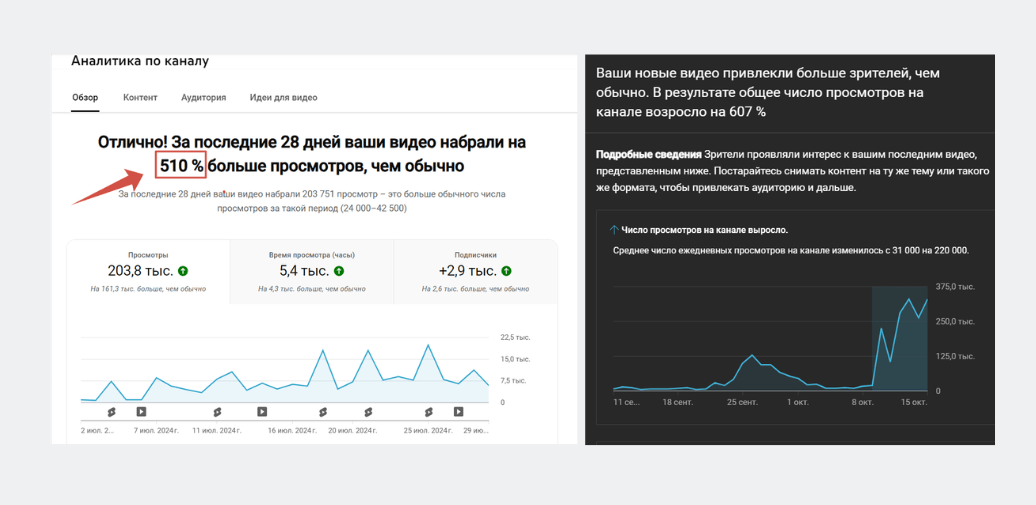
Task: Click the Shorts marker between 16 июл. and 20 июл.
Action: [323, 412]
